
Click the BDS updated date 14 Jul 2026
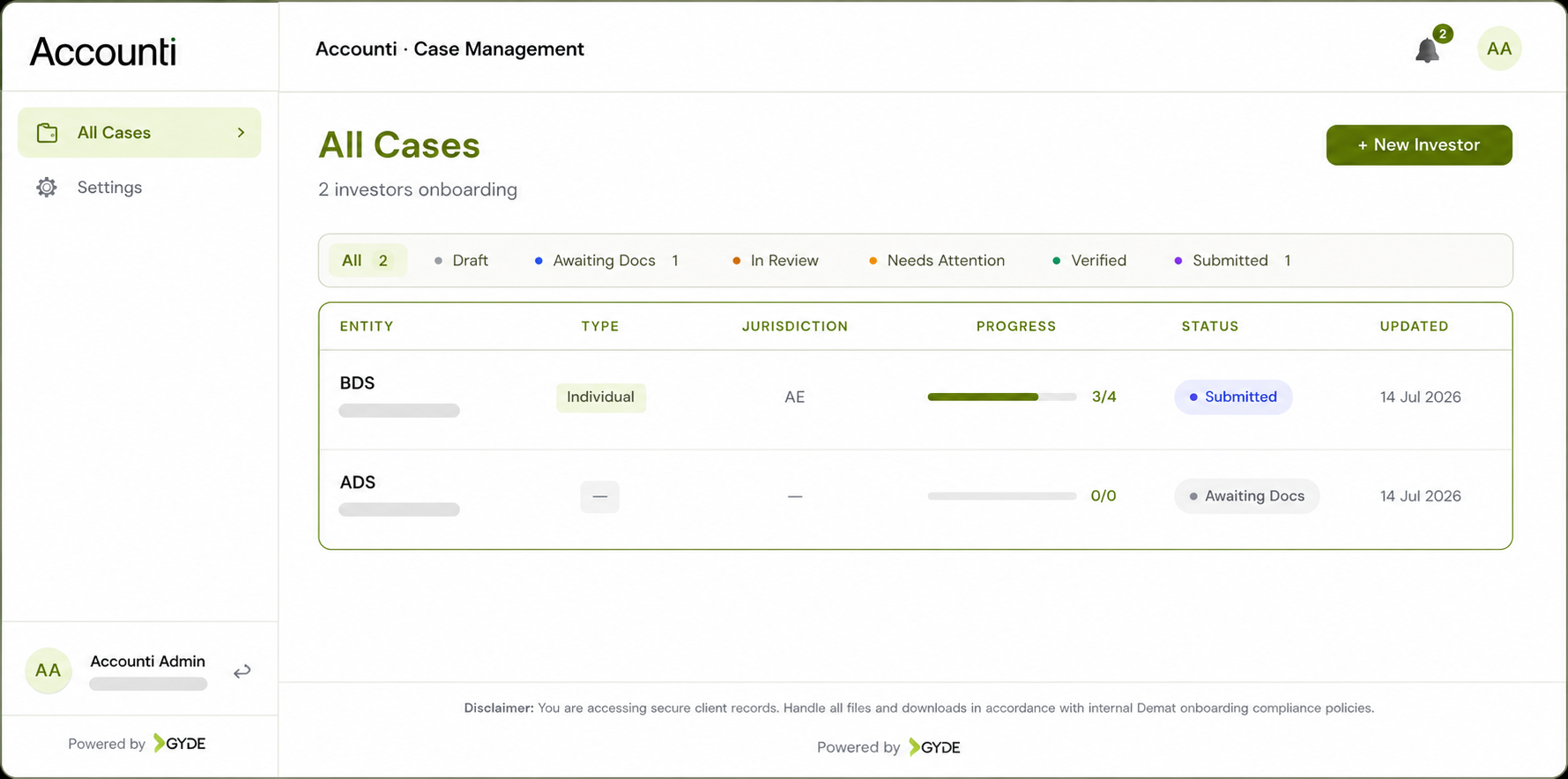coord(1421,397)
